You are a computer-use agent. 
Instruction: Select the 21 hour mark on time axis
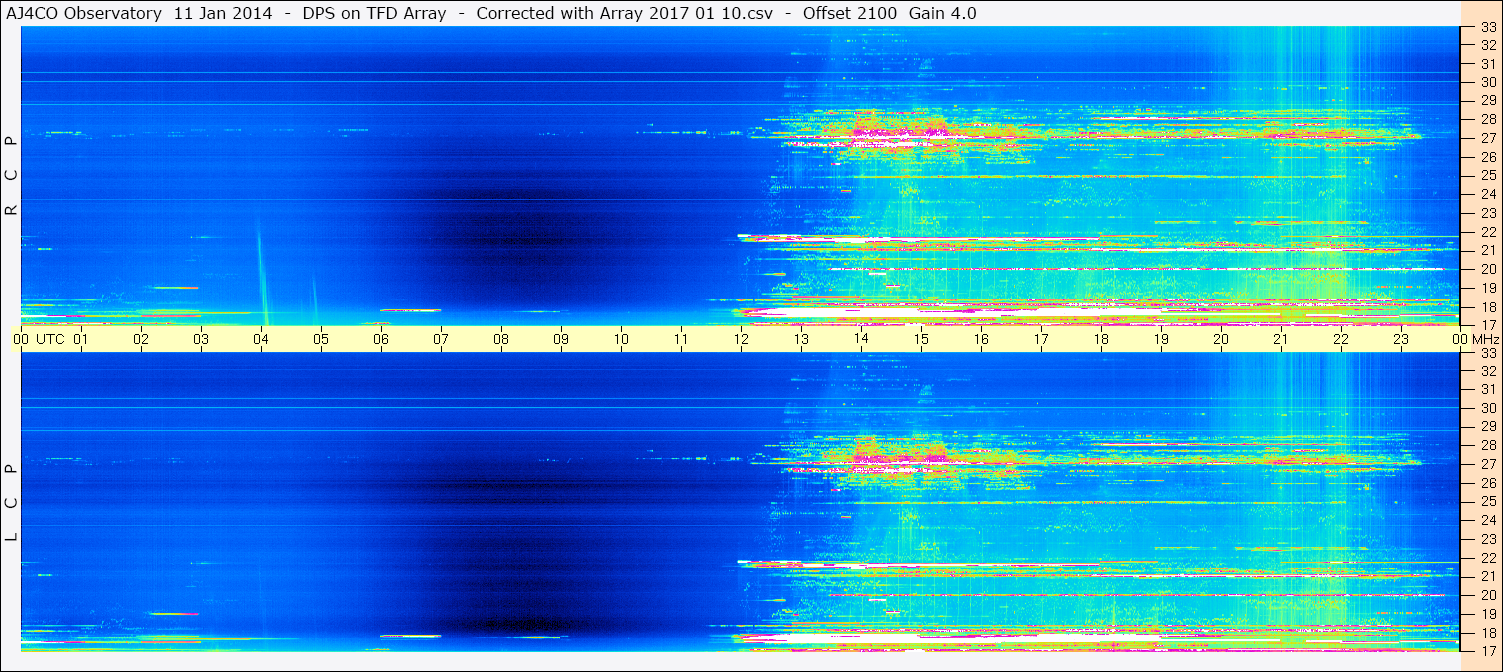[x=1281, y=339]
